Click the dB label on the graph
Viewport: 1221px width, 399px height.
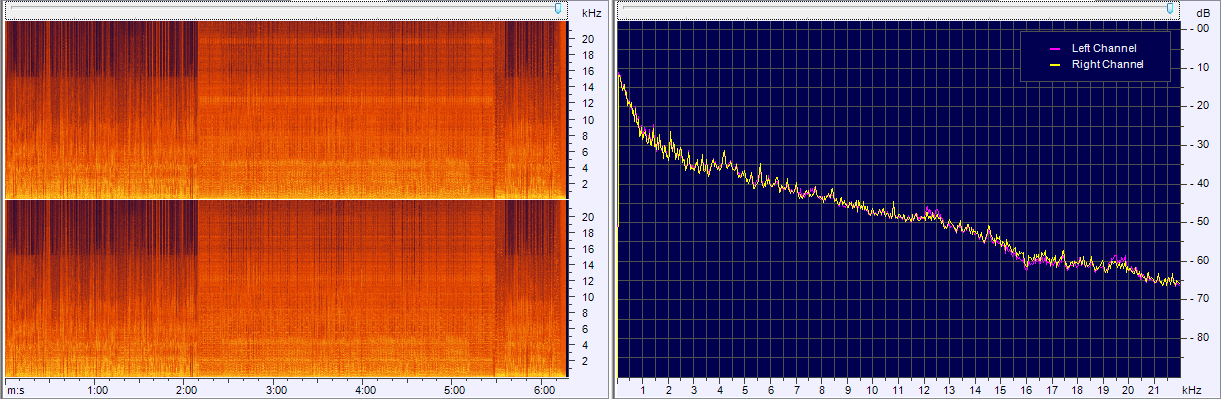(1201, 13)
